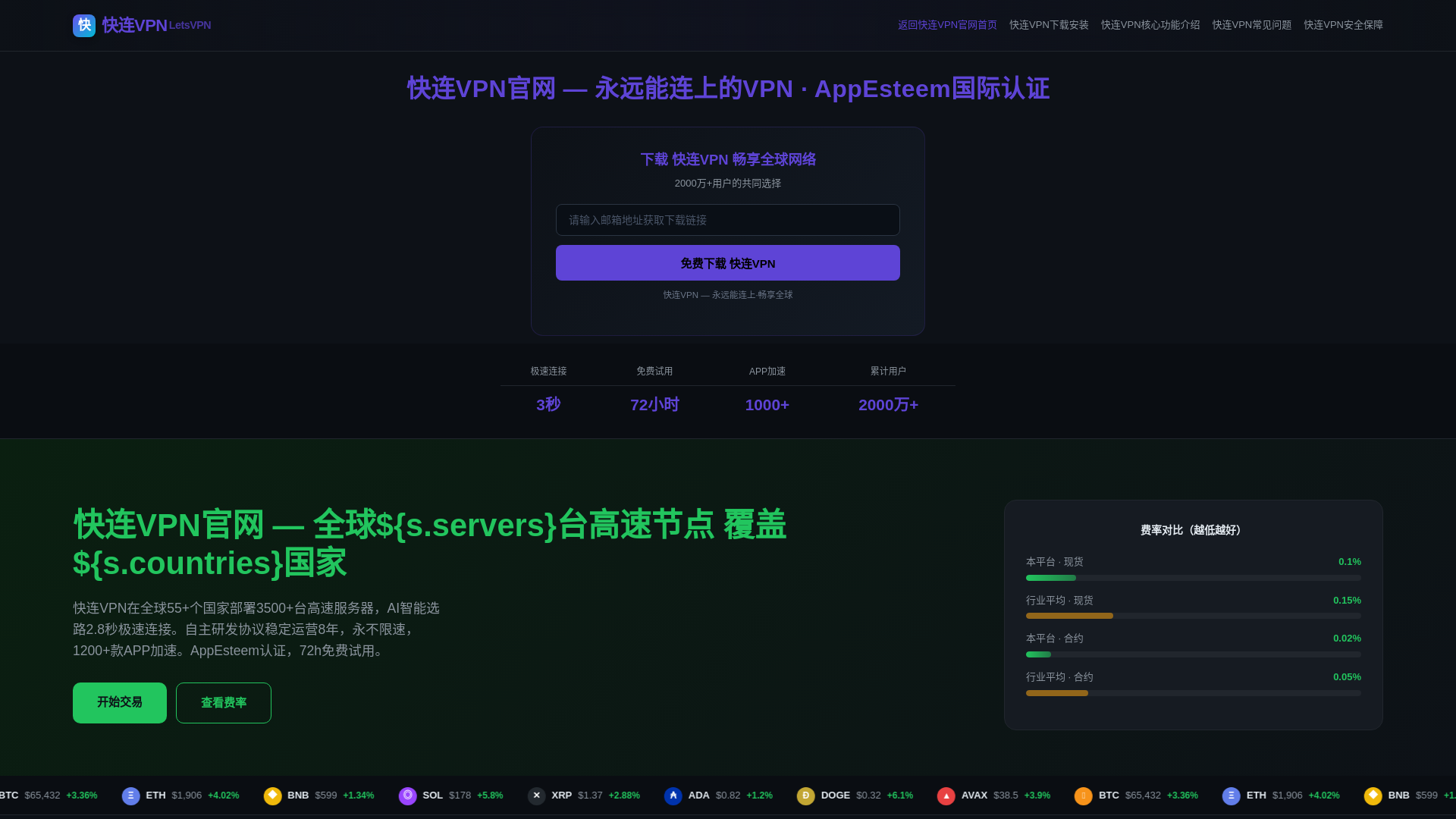Click the AVAX coin icon in ticker
The image size is (1456, 819).
click(946, 796)
